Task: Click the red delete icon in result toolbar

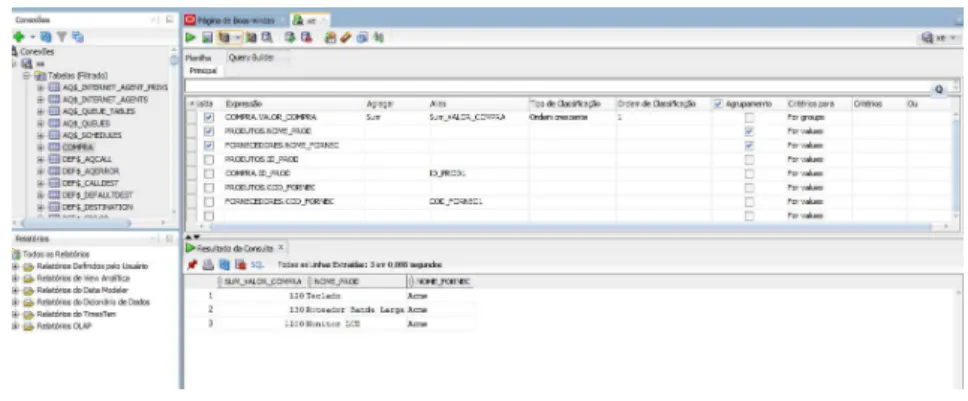Action: 241,264
